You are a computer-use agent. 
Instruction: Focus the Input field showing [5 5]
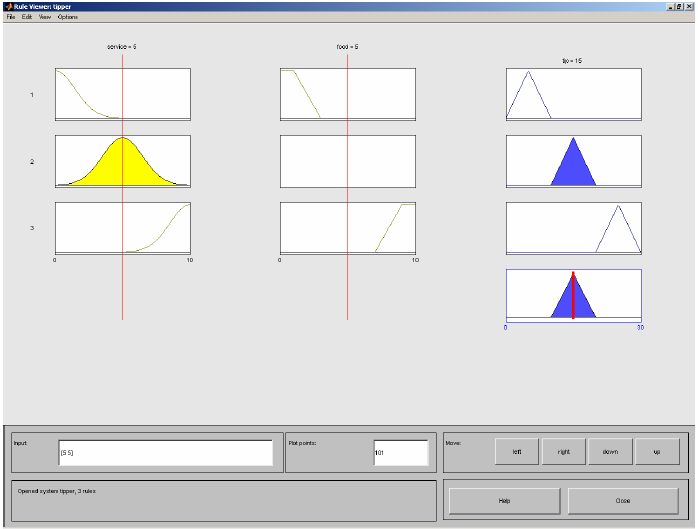pyautogui.click(x=166, y=452)
